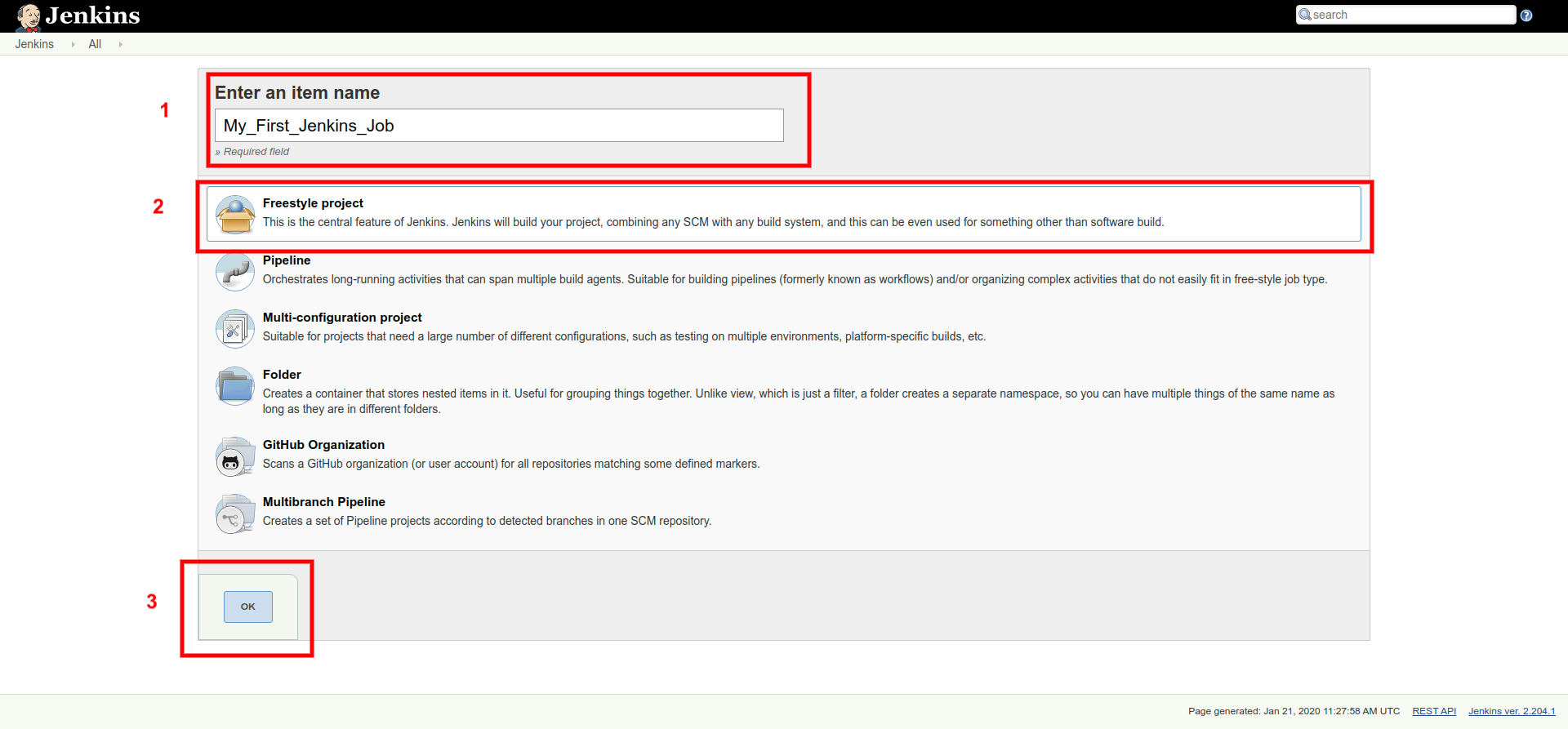Choose the Pipeline item type label
Viewport: 1568px width, 729px height.
click(287, 260)
